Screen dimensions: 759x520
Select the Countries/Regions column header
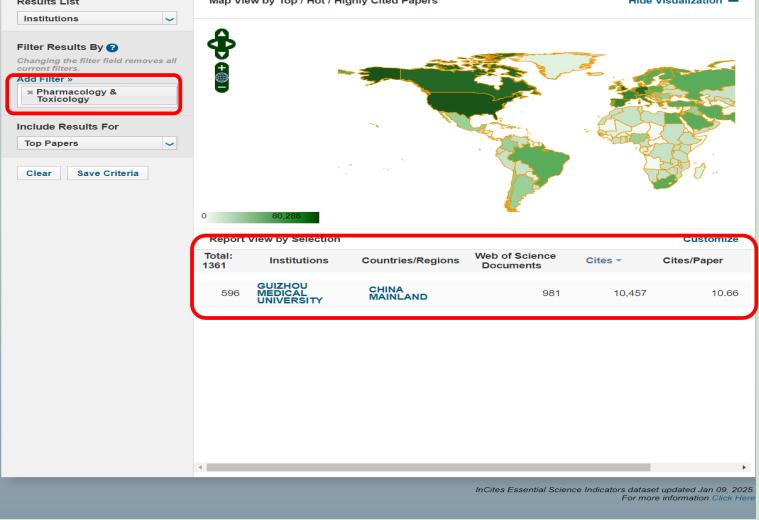[410, 260]
